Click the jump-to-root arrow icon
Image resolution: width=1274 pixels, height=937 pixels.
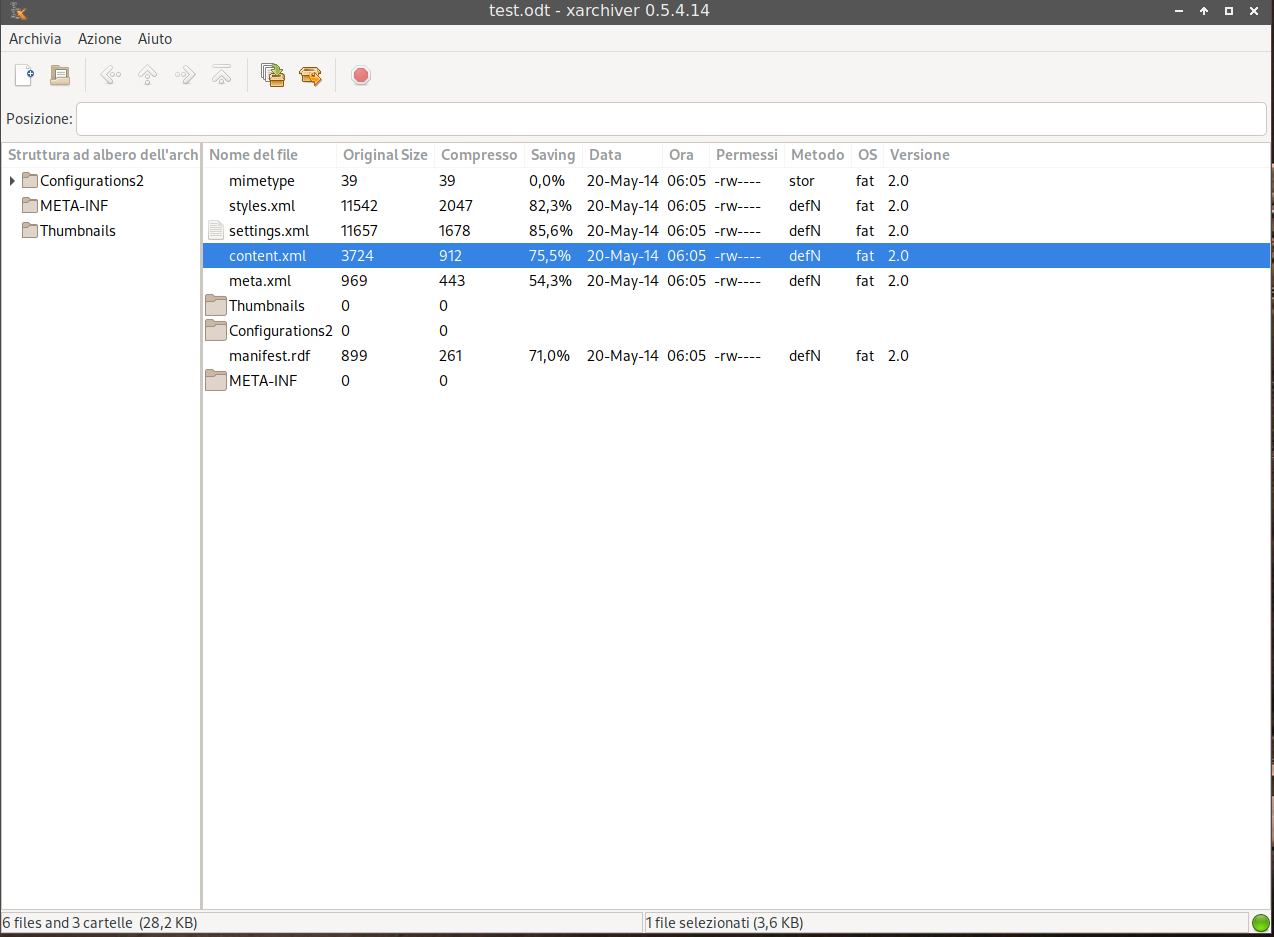221,75
